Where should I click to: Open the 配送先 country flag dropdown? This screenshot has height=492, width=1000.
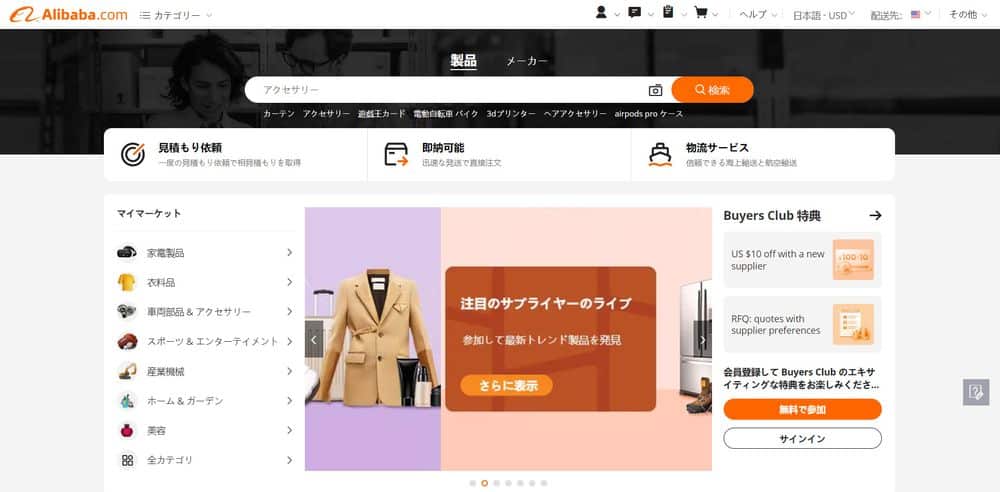pos(919,14)
